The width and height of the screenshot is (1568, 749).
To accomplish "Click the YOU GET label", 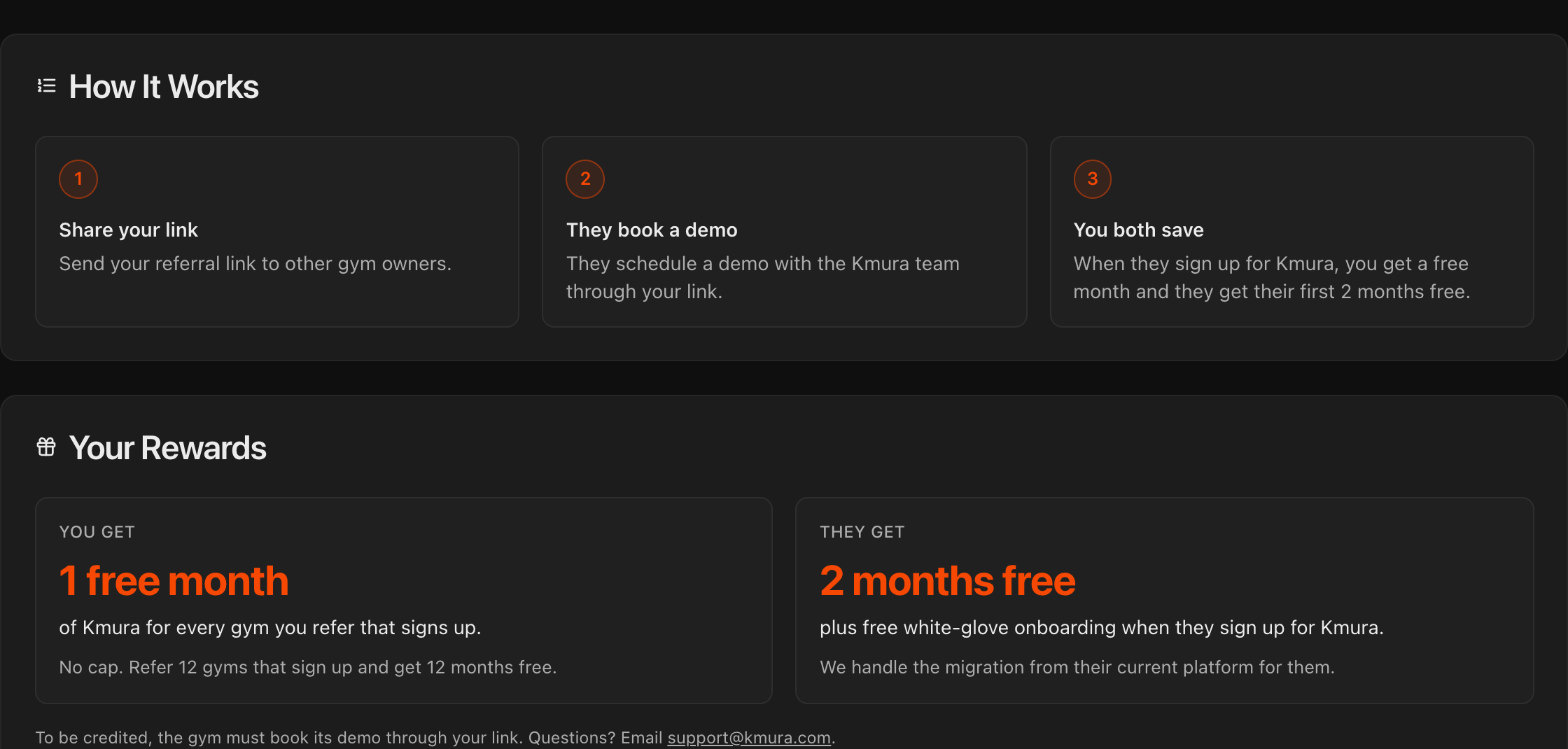I will 97,532.
